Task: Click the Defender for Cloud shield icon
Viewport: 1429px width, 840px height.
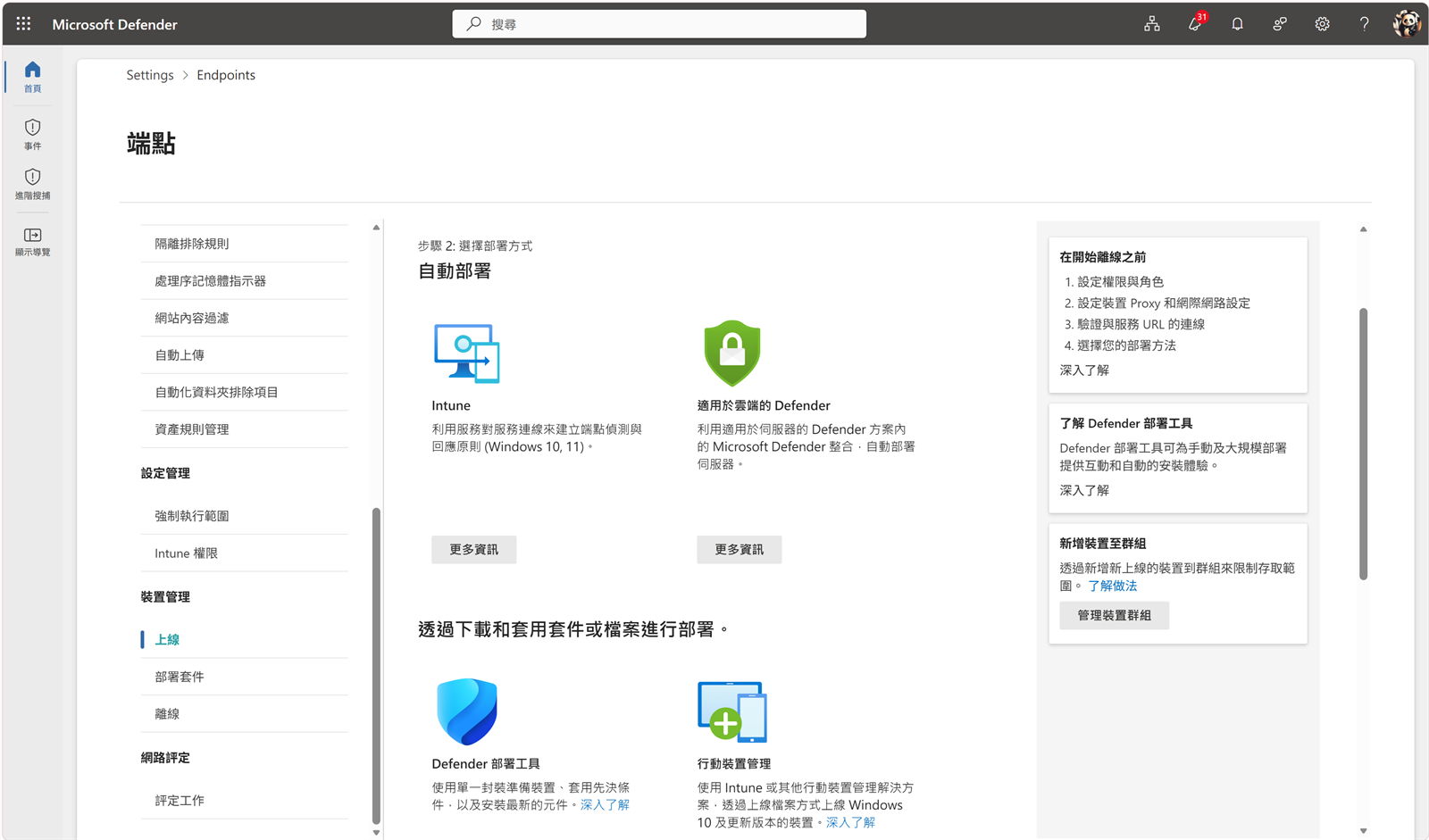Action: pos(732,353)
